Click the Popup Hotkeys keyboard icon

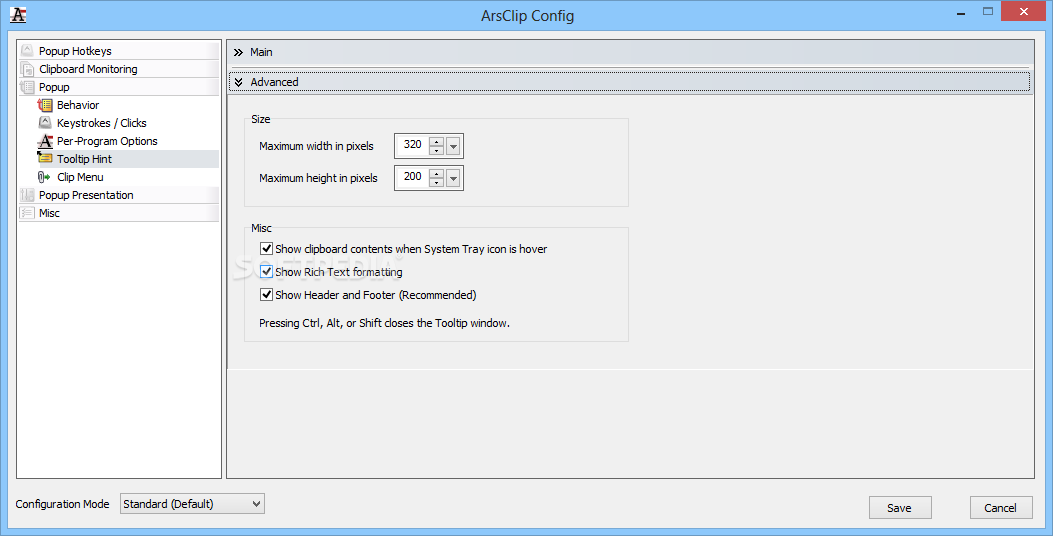pos(27,50)
